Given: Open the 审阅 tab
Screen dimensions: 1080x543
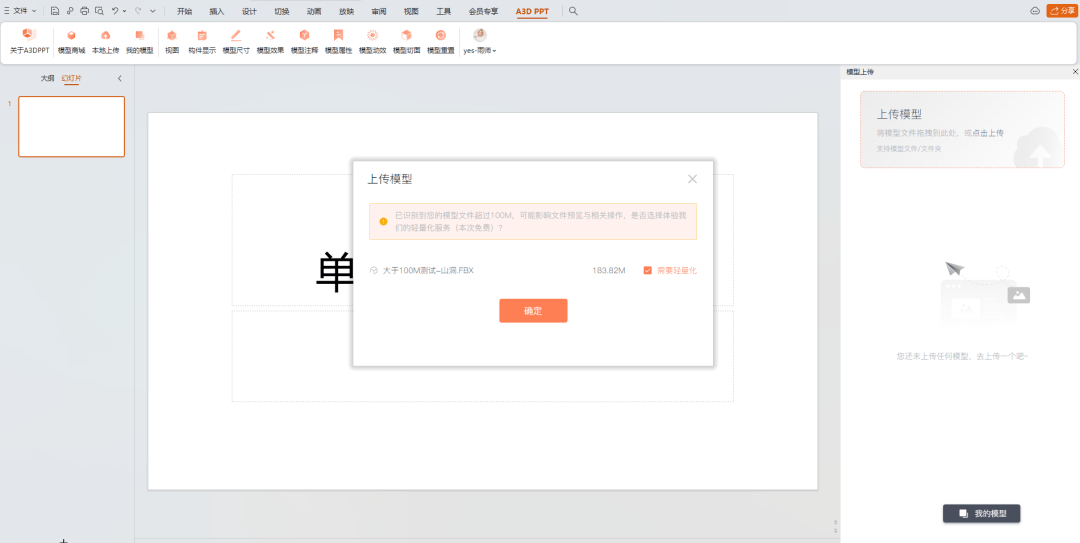Looking at the screenshot, I should point(379,11).
